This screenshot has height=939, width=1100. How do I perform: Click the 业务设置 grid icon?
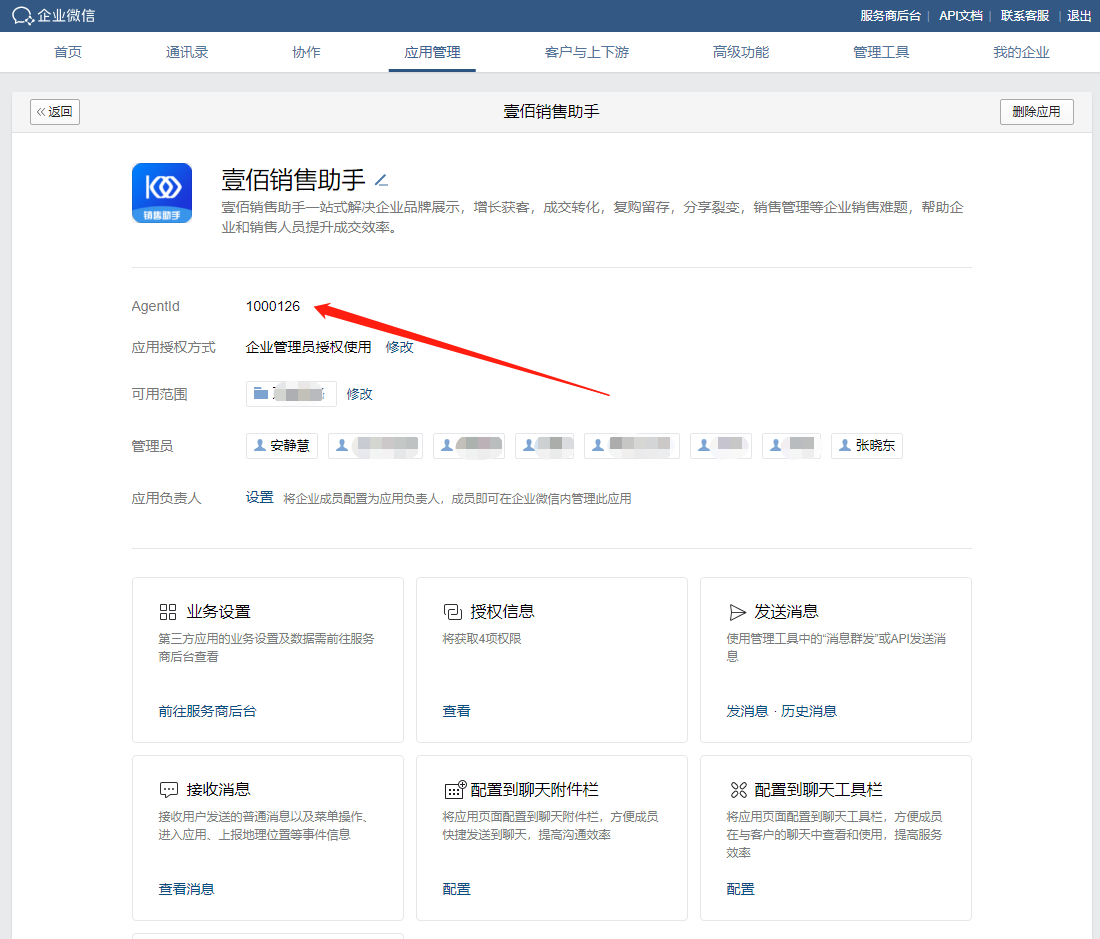point(168,612)
